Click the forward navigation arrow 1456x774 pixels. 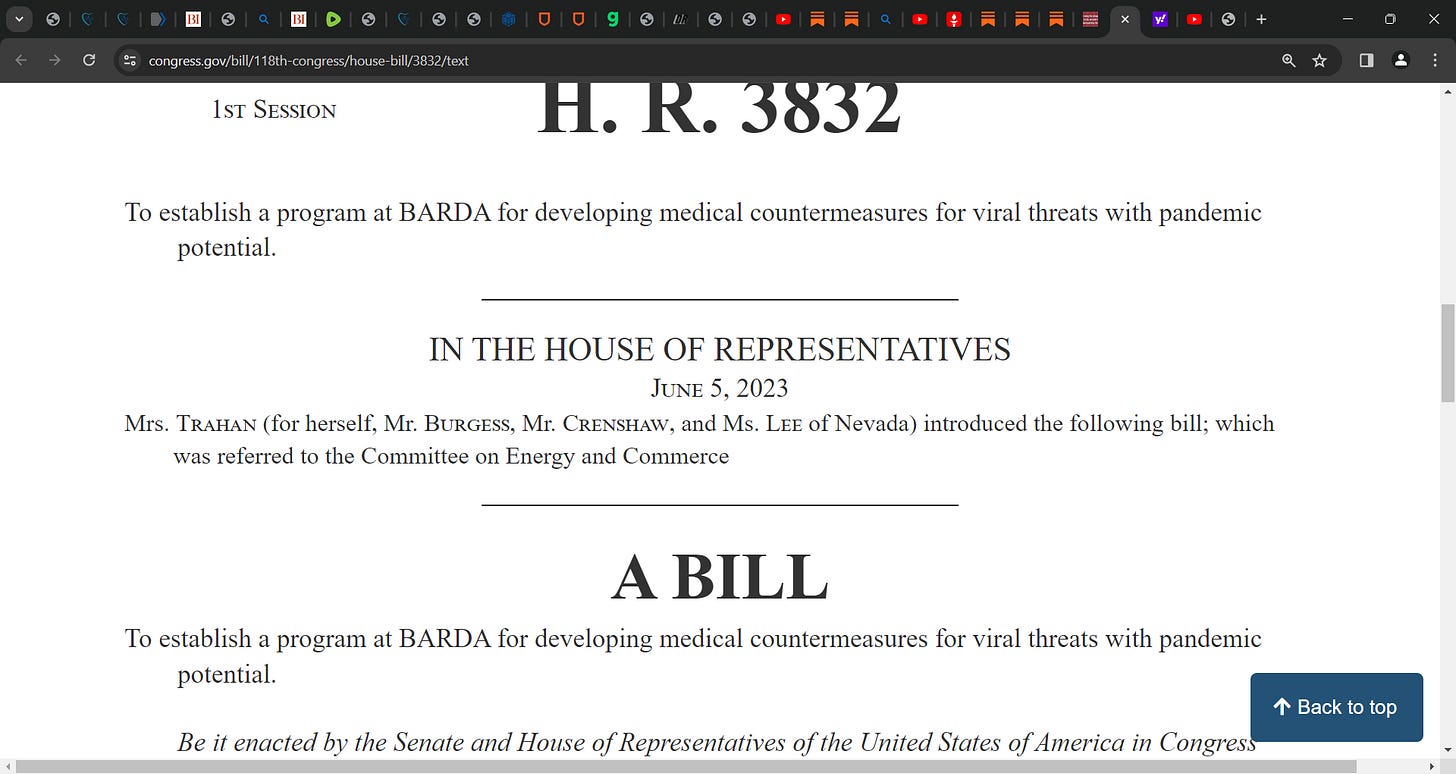pyautogui.click(x=55, y=60)
